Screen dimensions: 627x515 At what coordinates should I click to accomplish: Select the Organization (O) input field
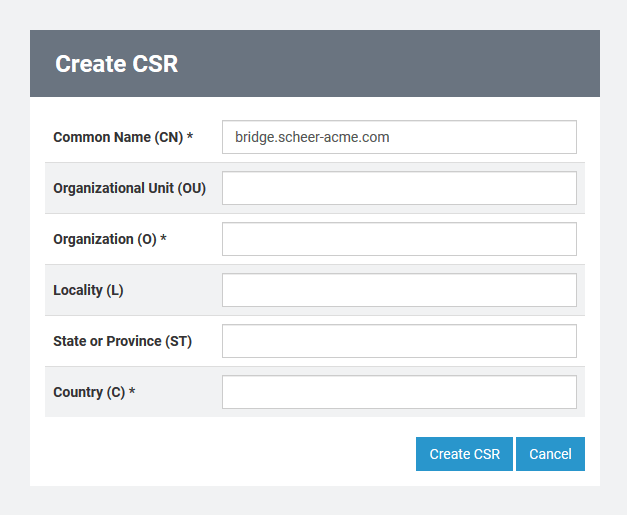[x=399, y=239]
